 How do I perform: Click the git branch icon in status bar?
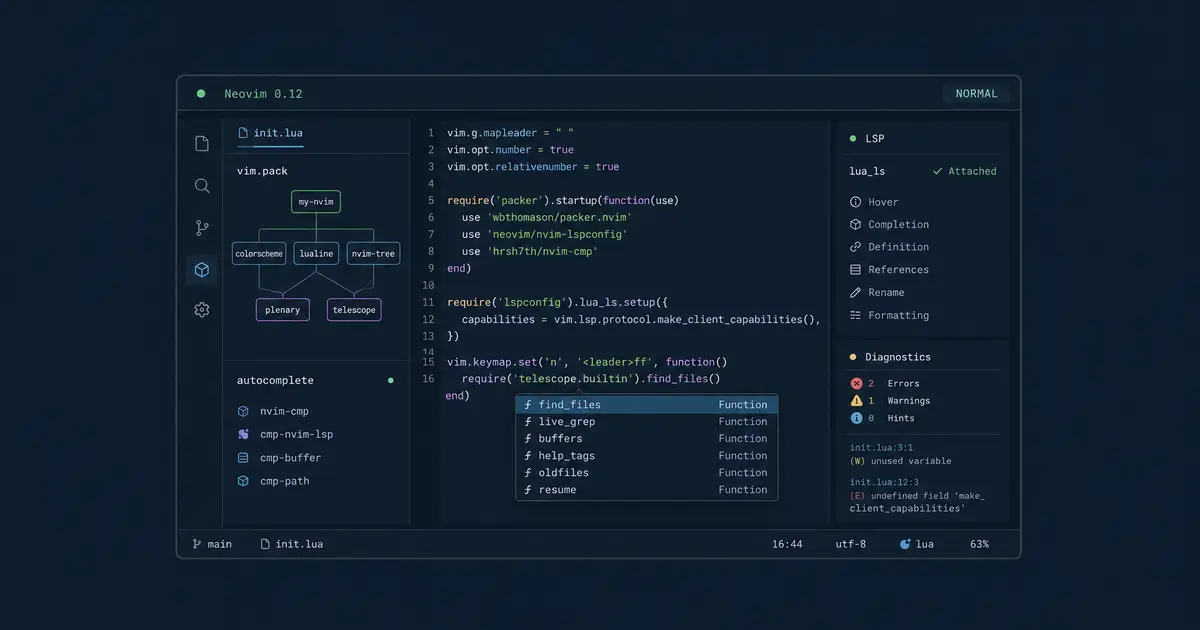[196, 544]
